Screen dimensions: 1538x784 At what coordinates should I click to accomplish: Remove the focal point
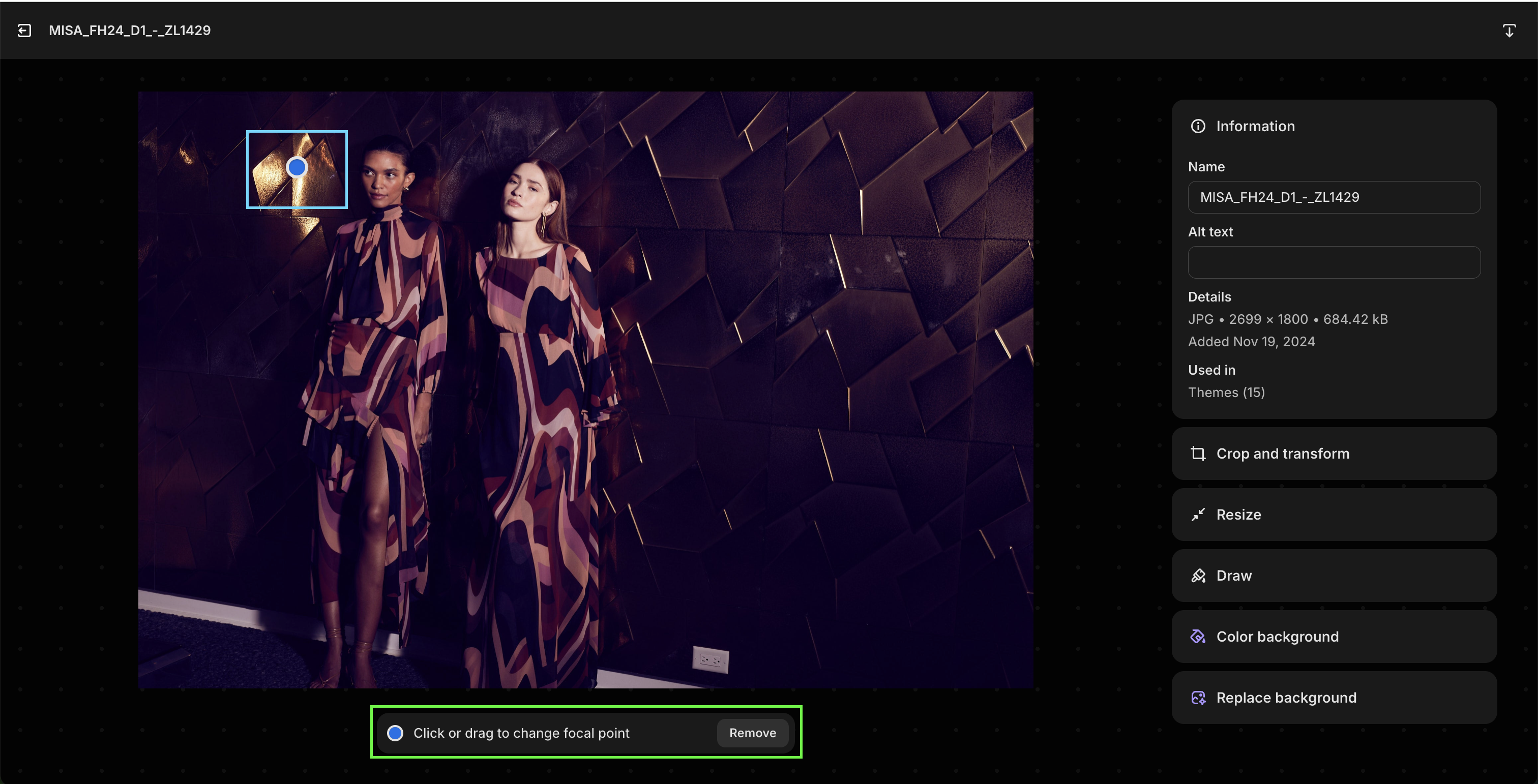[x=752, y=733]
